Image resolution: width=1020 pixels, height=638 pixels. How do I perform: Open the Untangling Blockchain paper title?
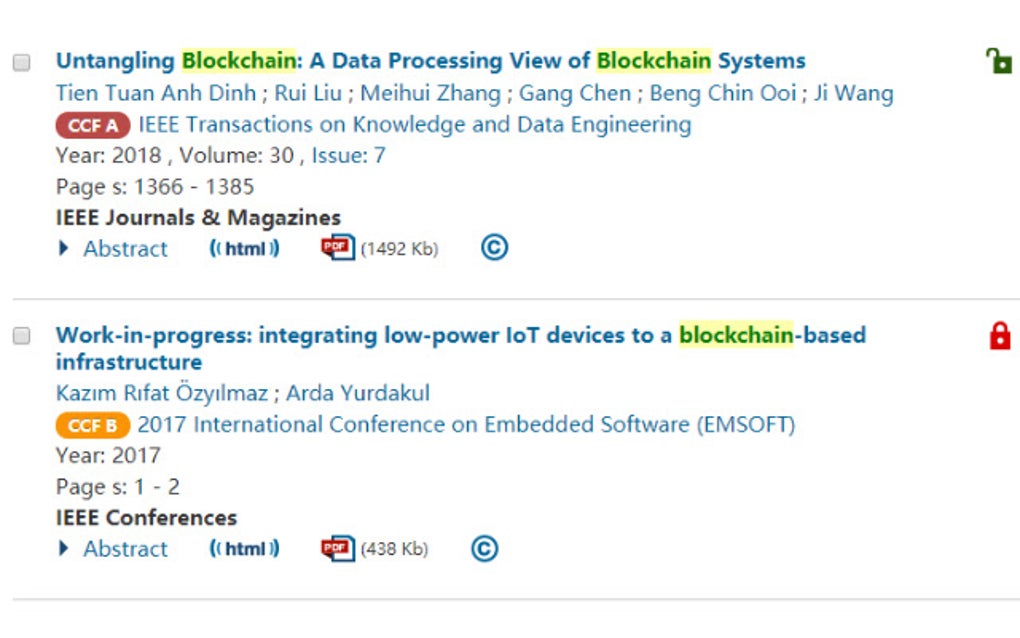(x=430, y=60)
